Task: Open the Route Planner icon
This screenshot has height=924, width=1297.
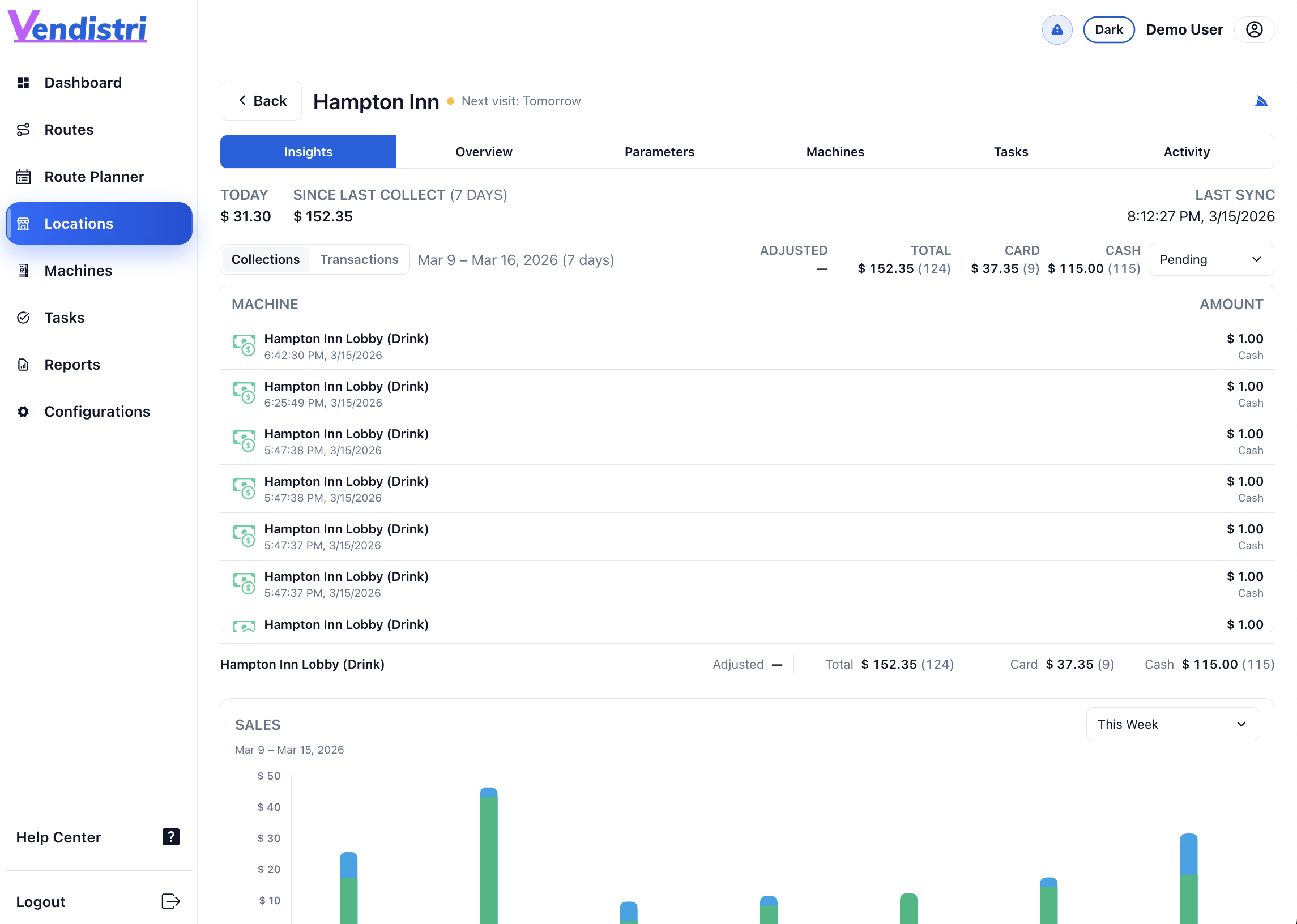Action: (23, 177)
